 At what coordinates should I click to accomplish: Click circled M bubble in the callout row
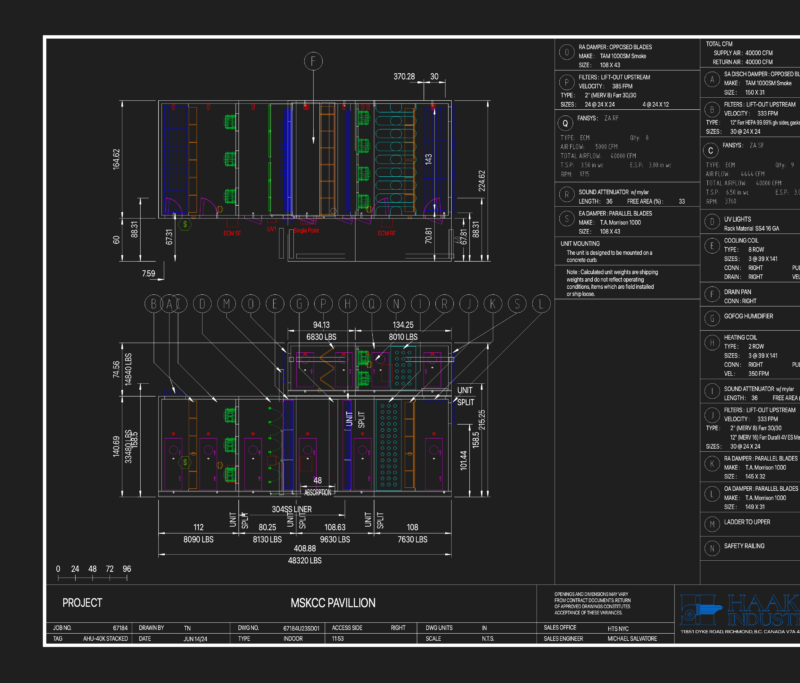227,304
